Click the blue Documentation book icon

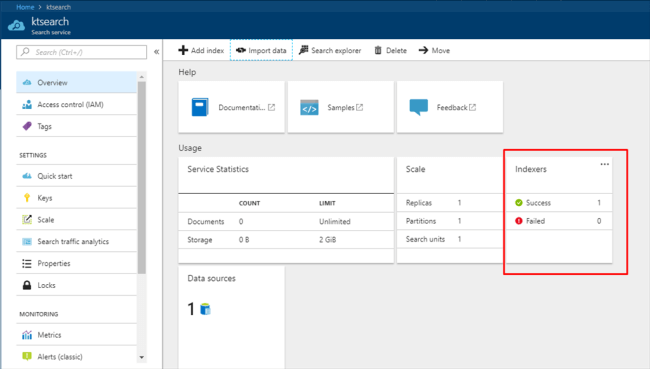pos(200,107)
